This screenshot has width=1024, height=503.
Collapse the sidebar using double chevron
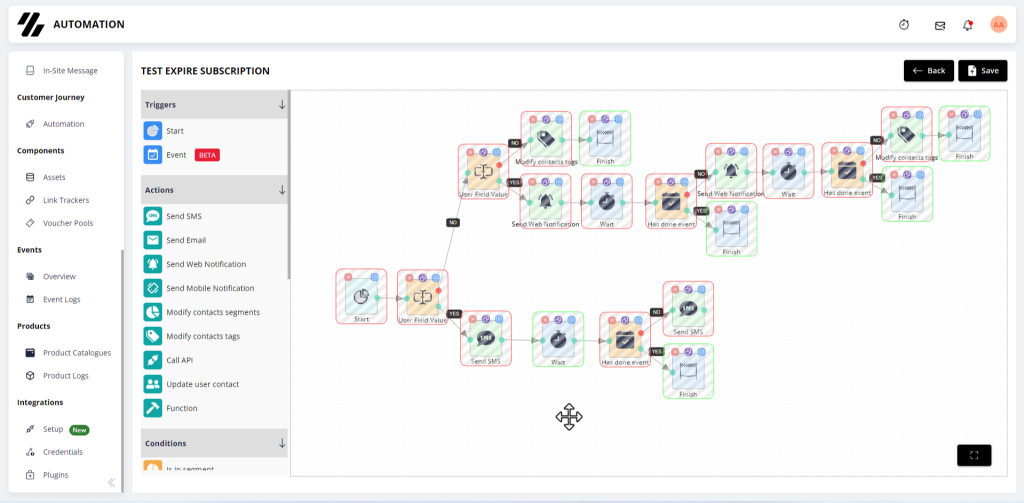(111, 483)
